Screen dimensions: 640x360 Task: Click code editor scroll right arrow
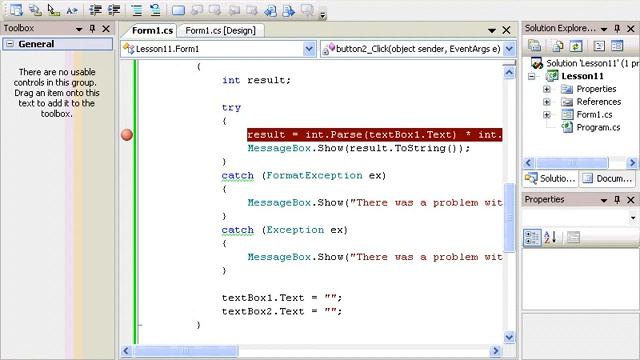point(496,351)
